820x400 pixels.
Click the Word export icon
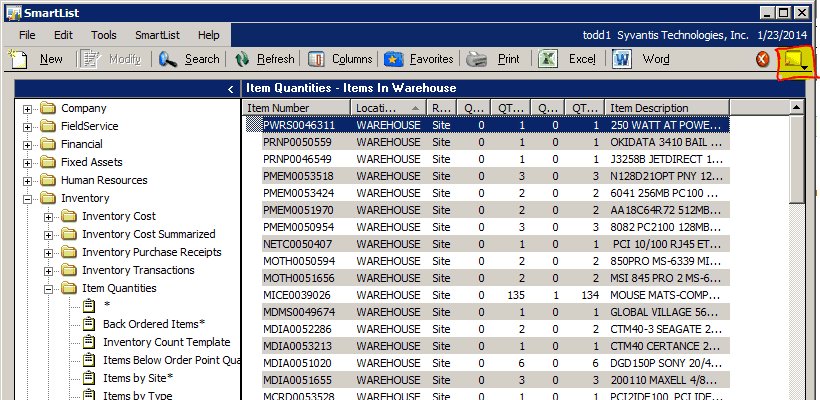[x=622, y=59]
